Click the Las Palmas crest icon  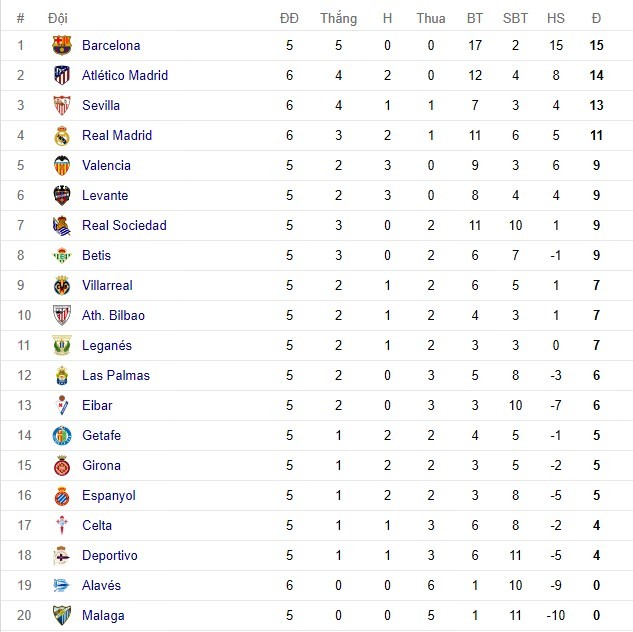click(62, 375)
